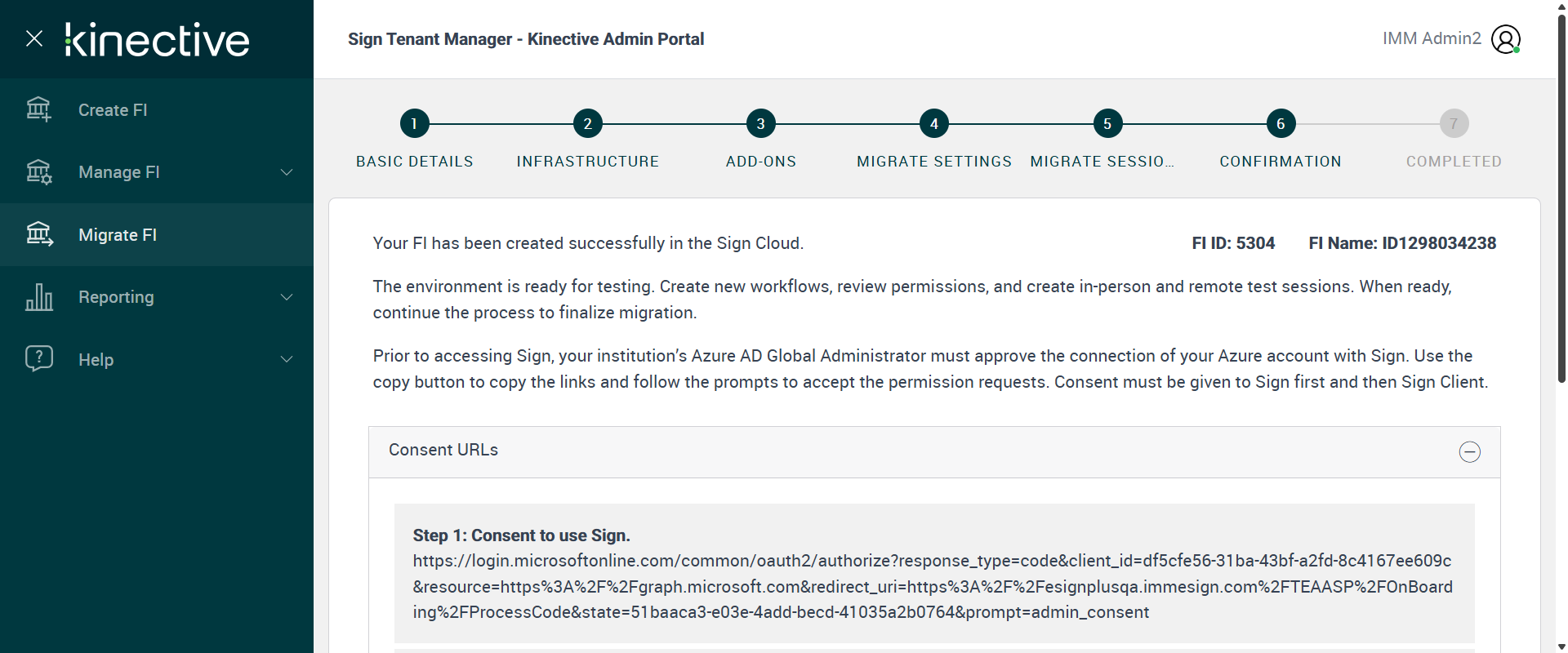The image size is (1568, 653).
Task: Click the Manage FI gear-bank icon
Action: 38,172
